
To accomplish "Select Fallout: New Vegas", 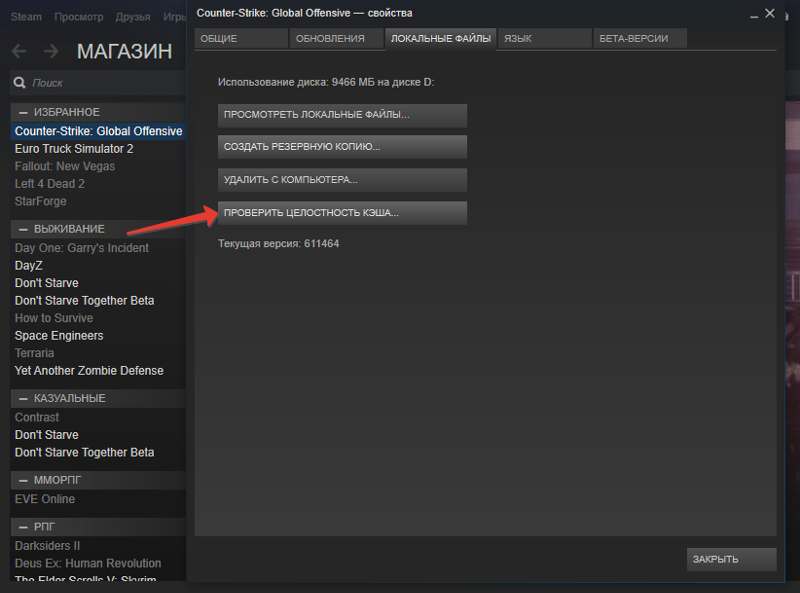I will (x=65, y=166).
